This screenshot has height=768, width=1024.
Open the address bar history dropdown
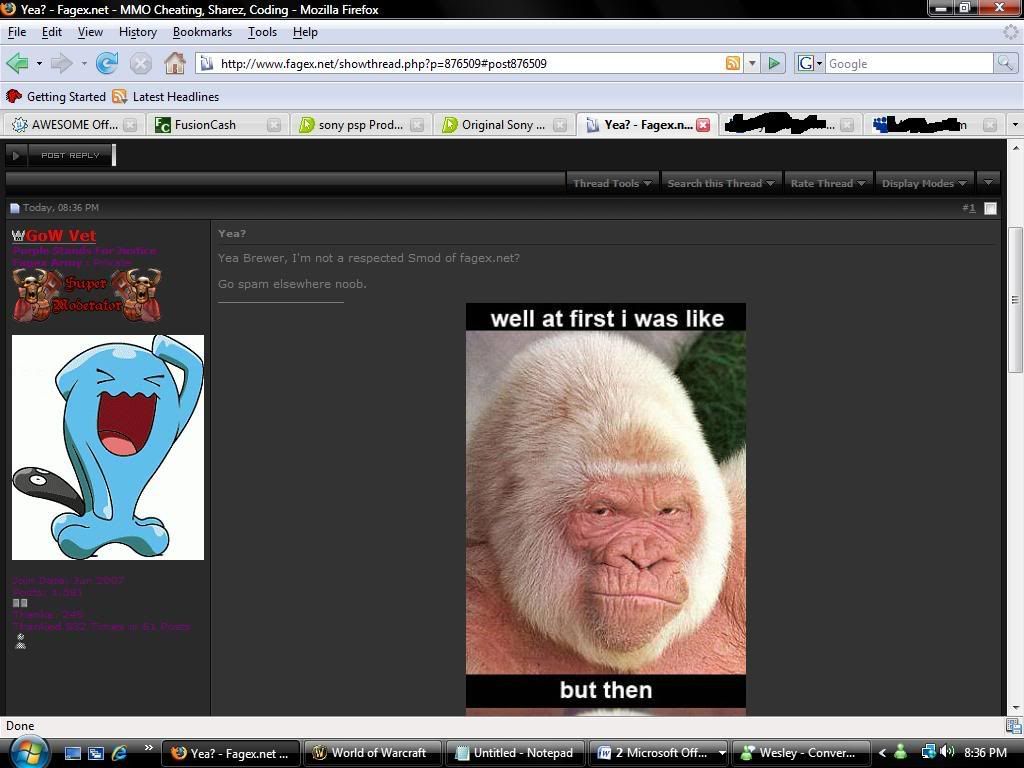tap(752, 63)
